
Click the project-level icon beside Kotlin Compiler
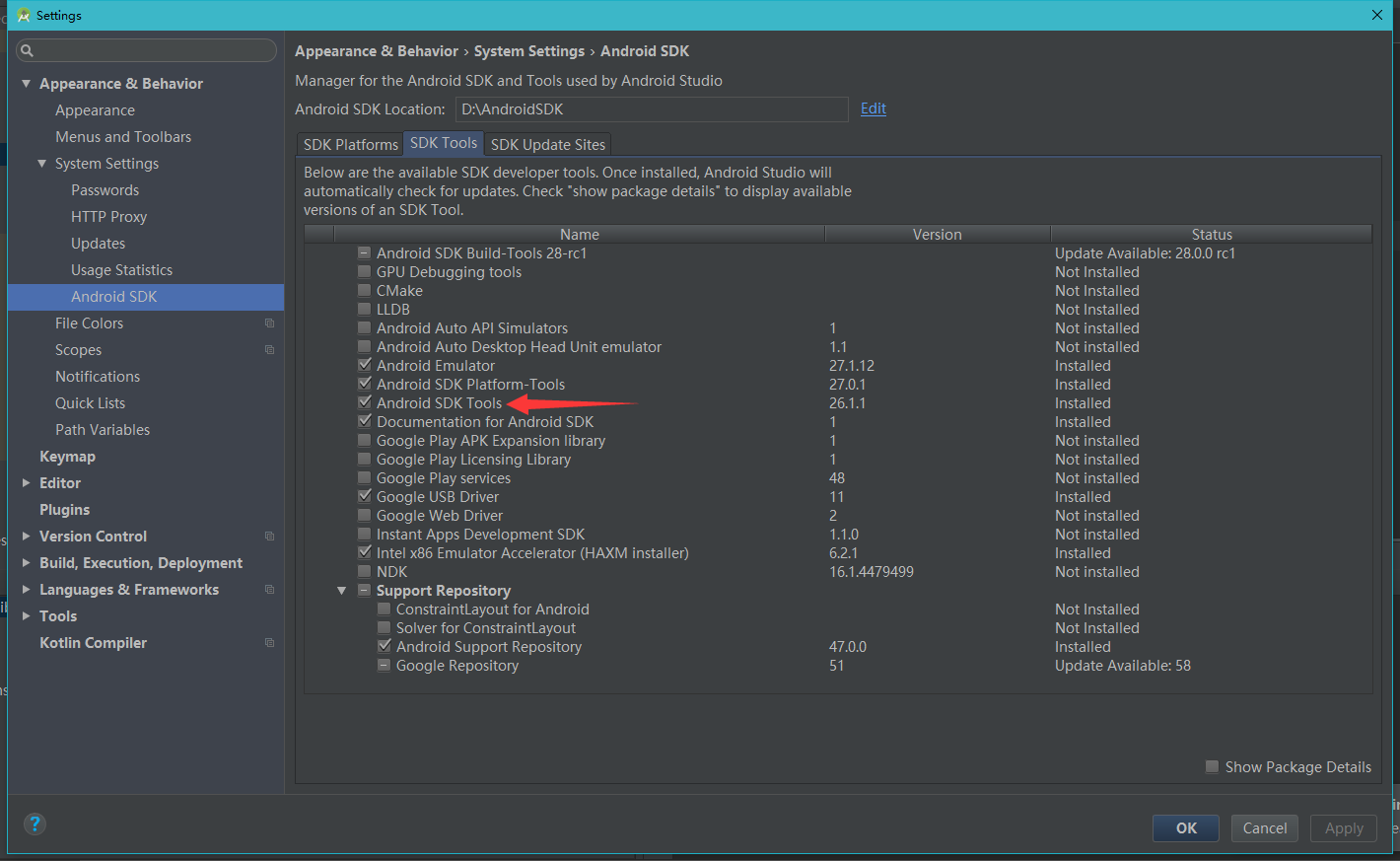point(269,643)
